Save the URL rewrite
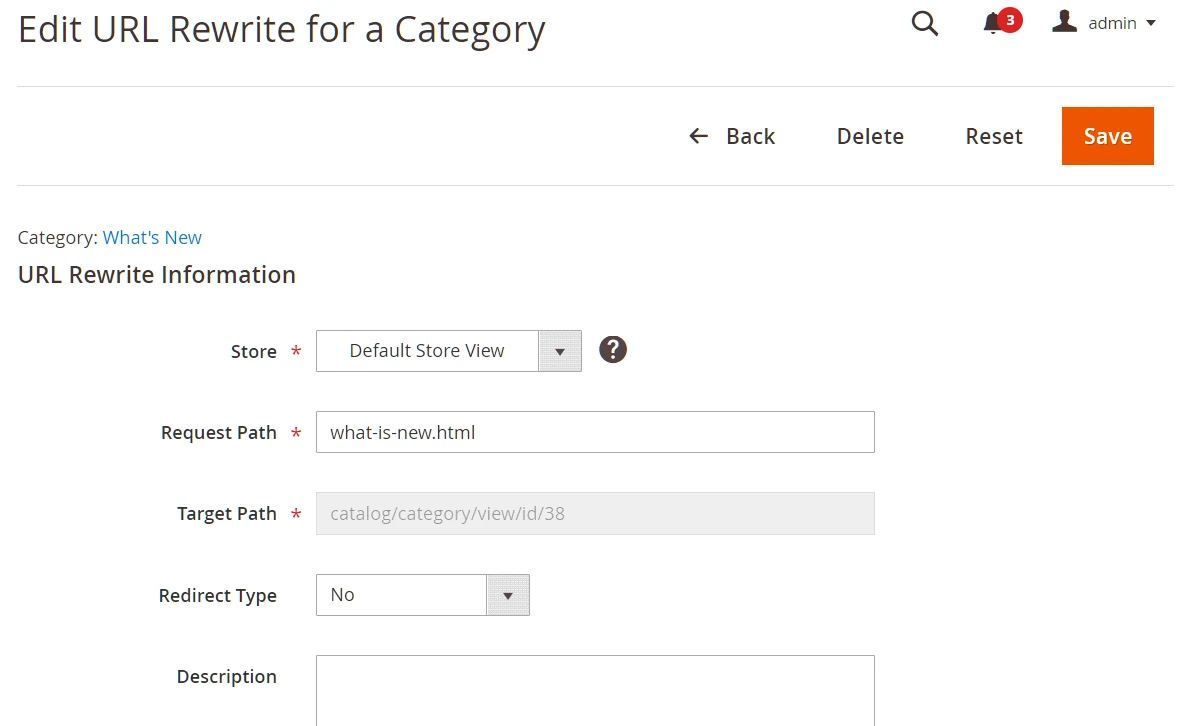 (1107, 136)
